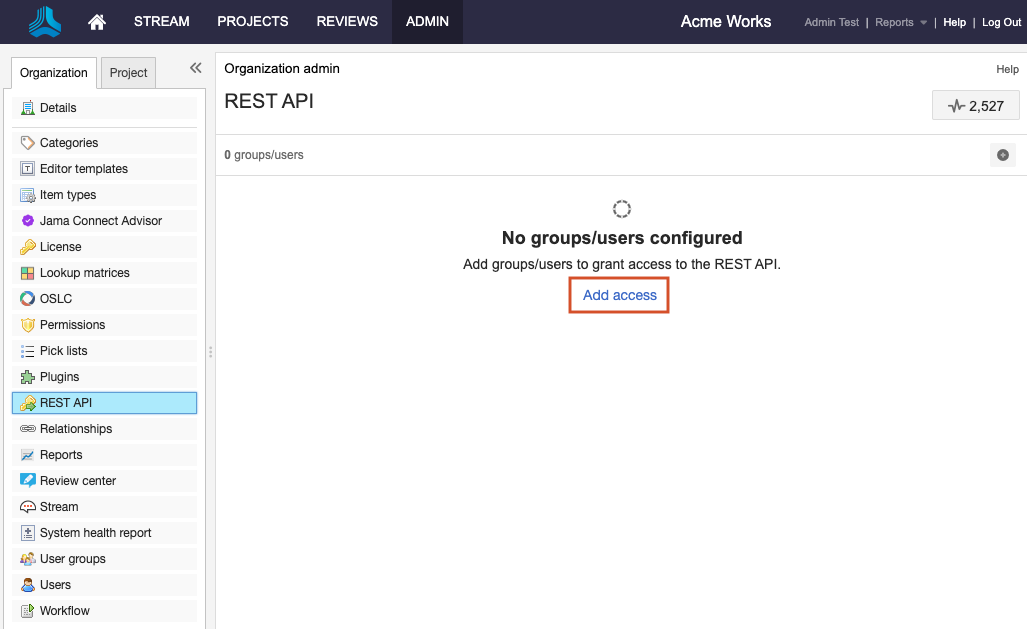Open Lookup matrices from the sidebar
1027x629 pixels.
84,273
